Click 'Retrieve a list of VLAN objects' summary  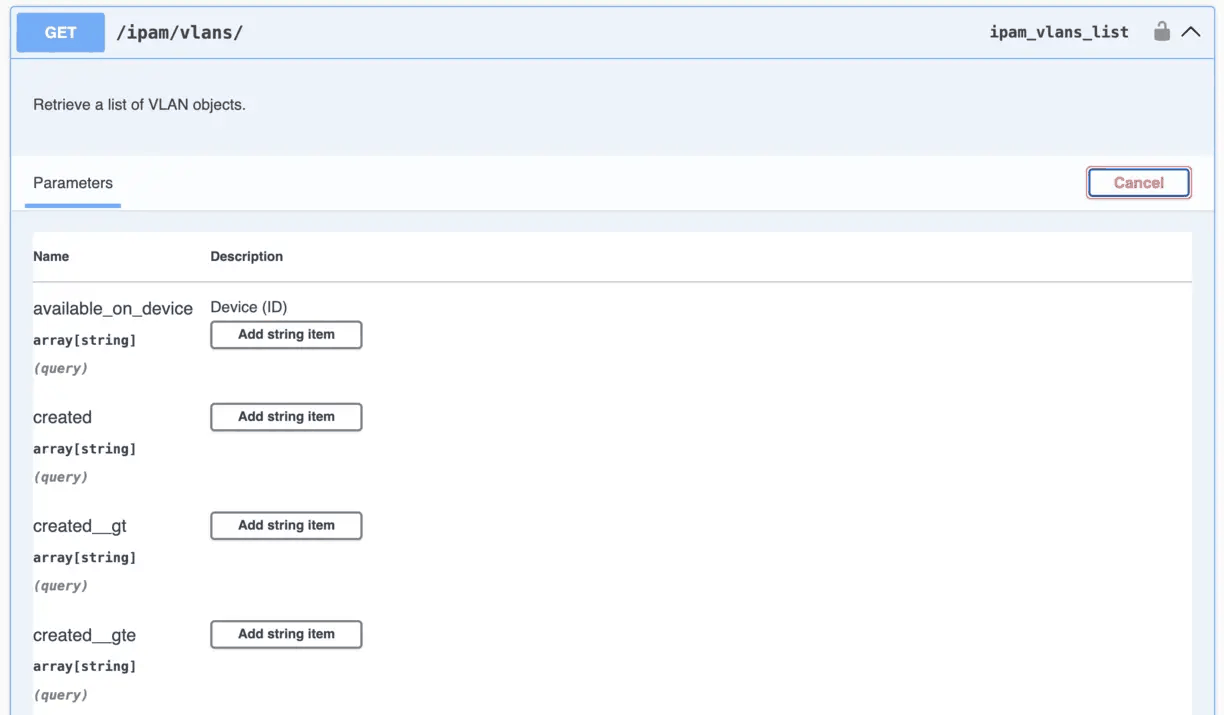click(x=139, y=105)
